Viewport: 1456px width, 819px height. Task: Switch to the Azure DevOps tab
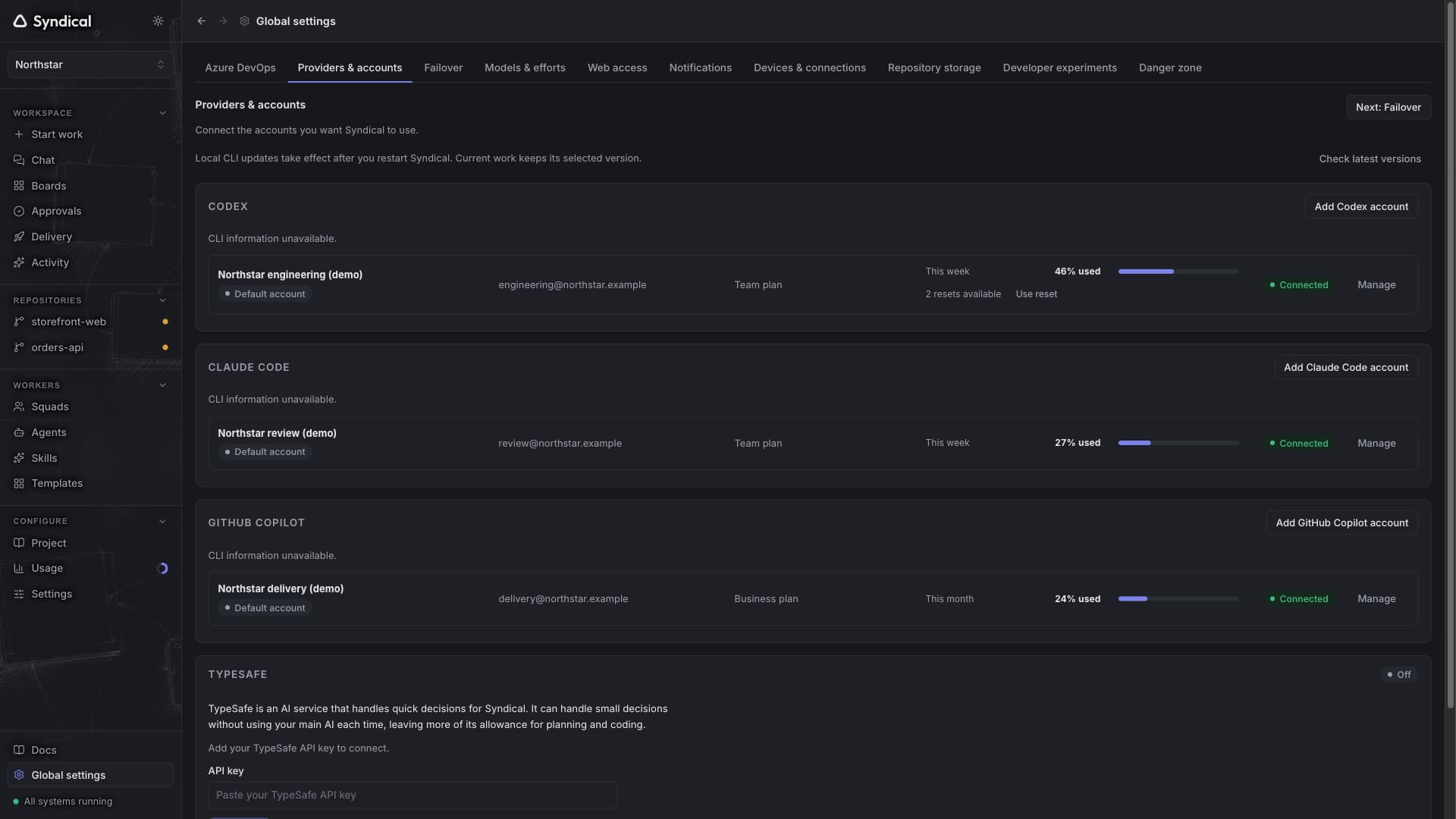click(x=240, y=67)
